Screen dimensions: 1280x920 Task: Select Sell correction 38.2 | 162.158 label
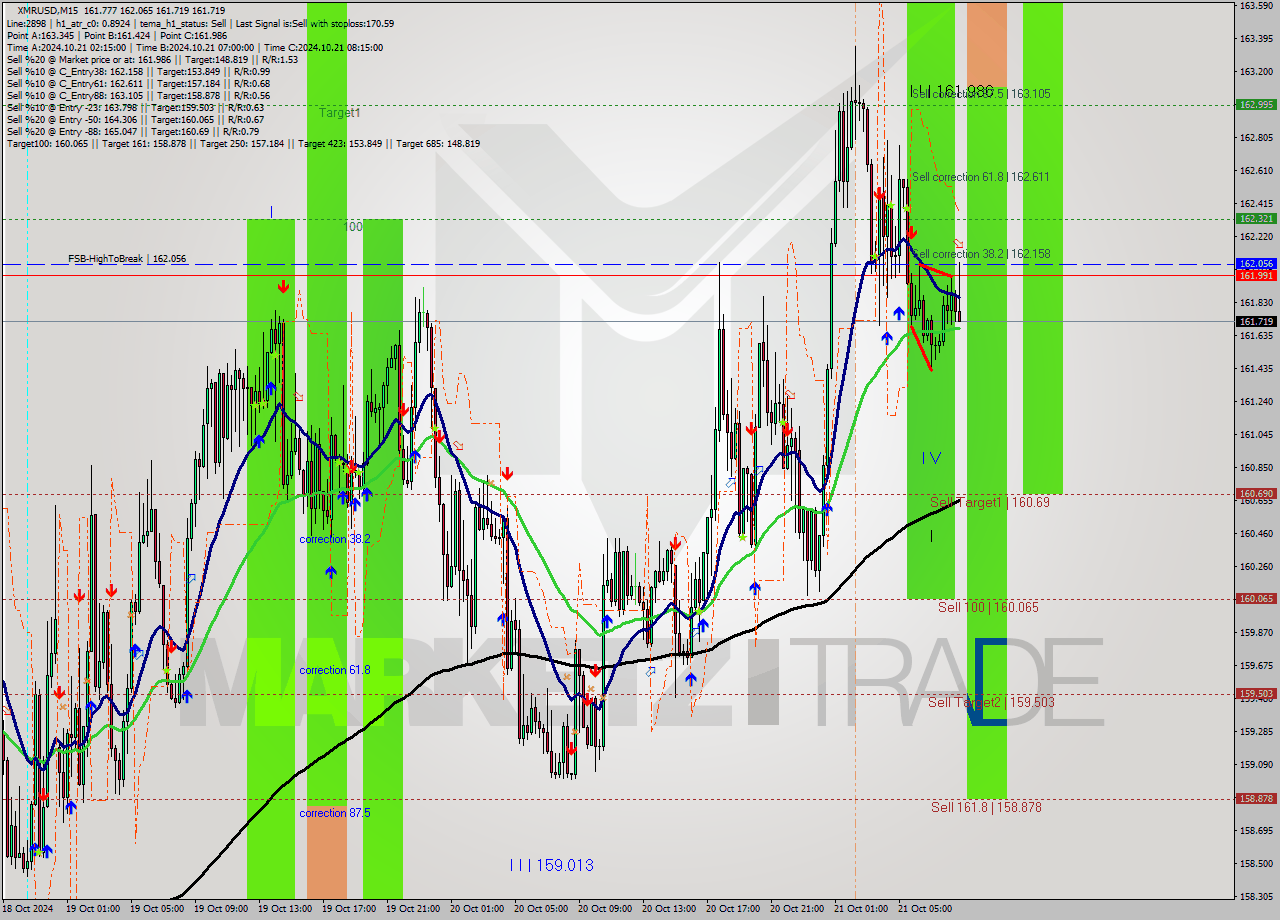point(981,254)
